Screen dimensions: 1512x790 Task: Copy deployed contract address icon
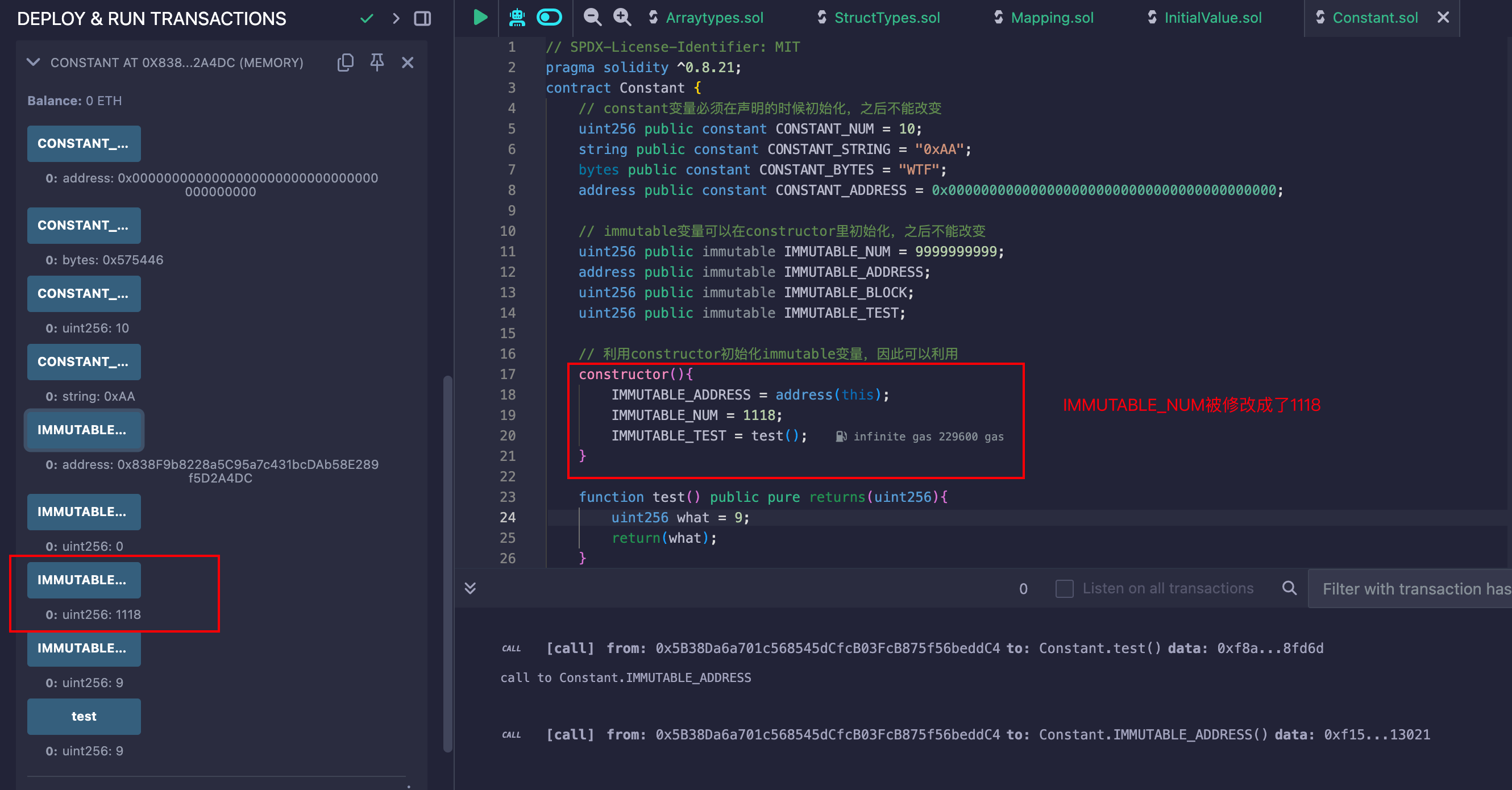point(346,62)
